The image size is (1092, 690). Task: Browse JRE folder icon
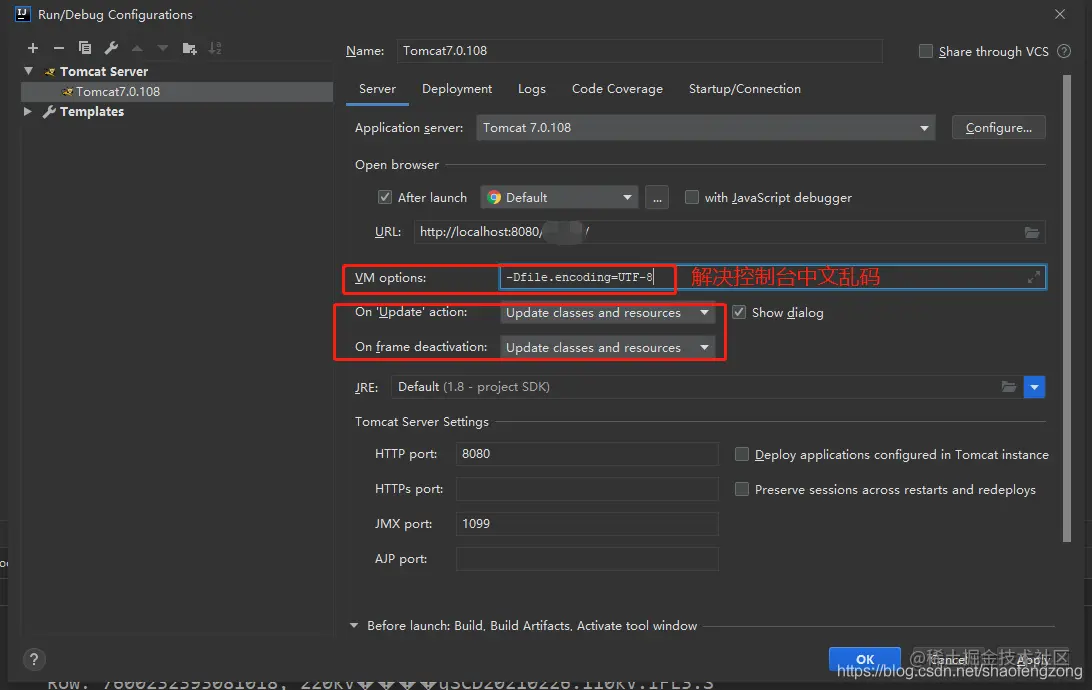click(1008, 386)
